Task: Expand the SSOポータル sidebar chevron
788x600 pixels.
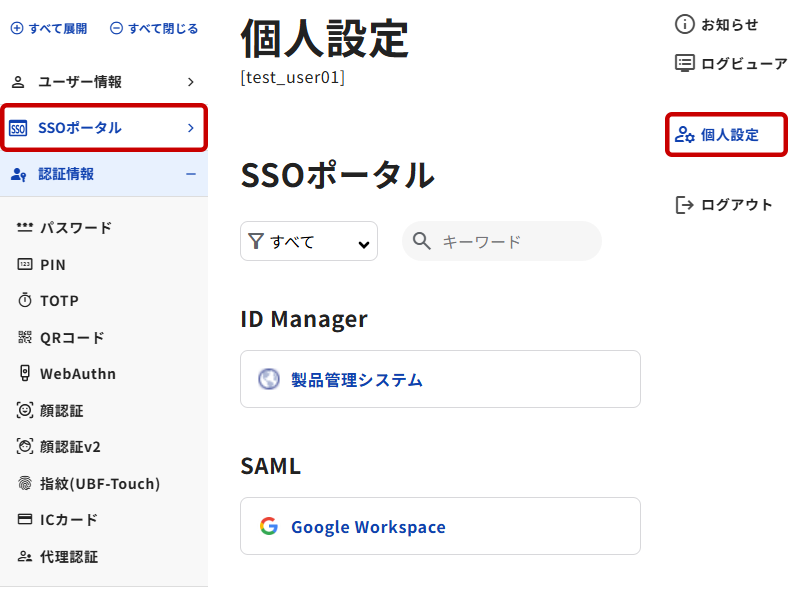Action: click(190, 128)
